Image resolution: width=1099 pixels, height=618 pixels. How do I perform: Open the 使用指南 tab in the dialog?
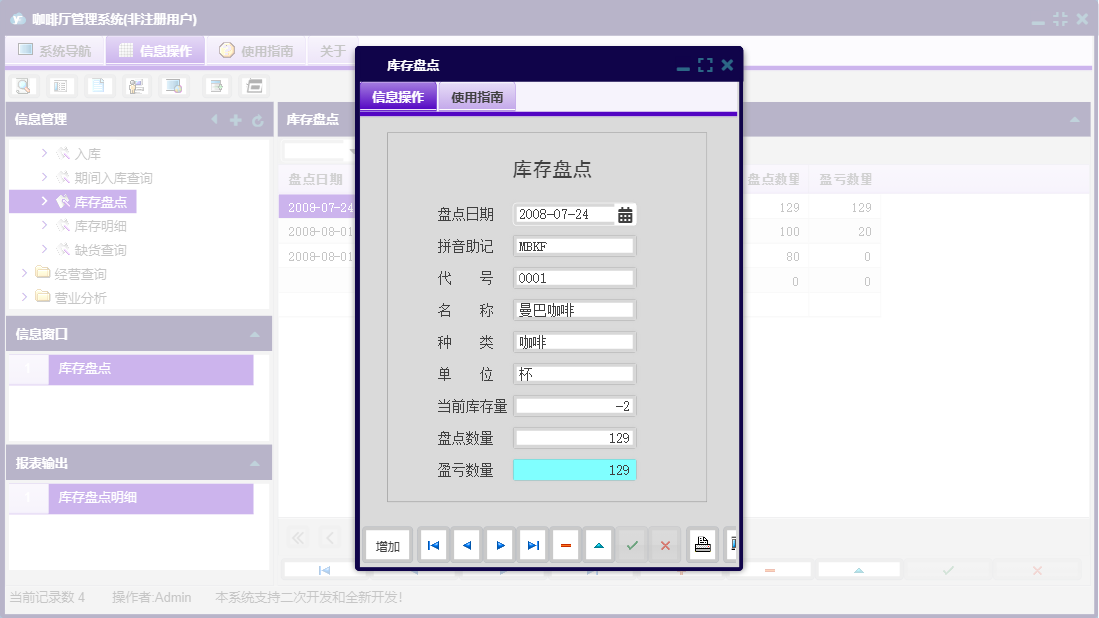coord(477,97)
